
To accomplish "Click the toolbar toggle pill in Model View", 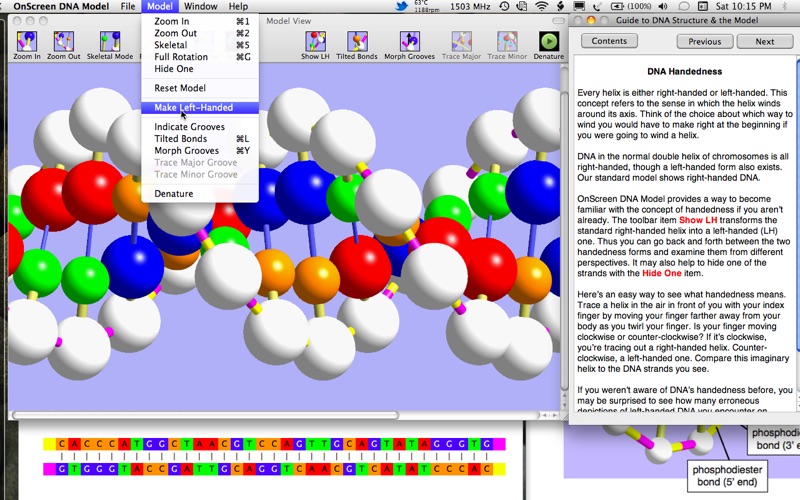I will 558,21.
